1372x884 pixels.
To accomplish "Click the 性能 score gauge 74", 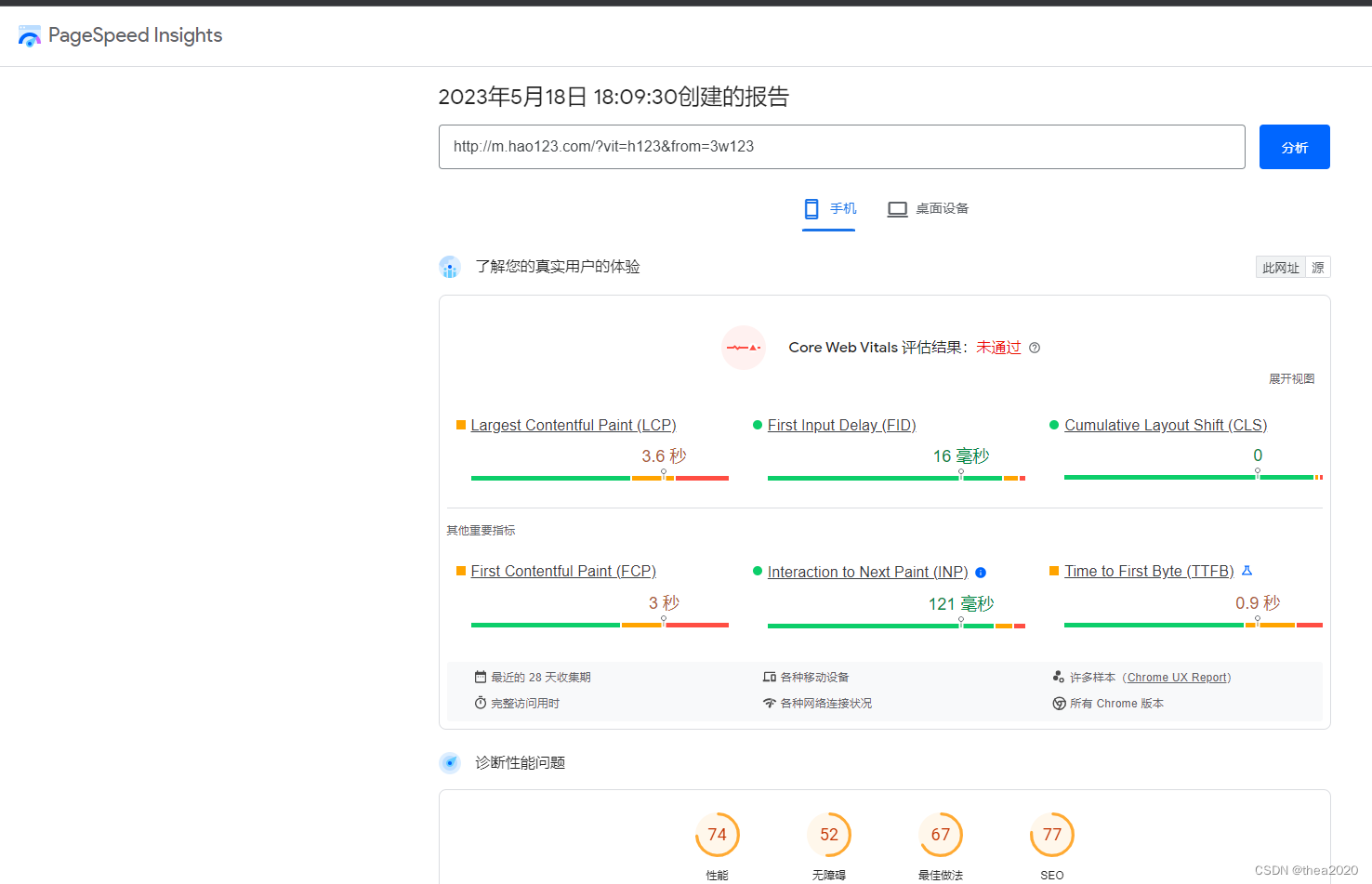I will click(718, 835).
